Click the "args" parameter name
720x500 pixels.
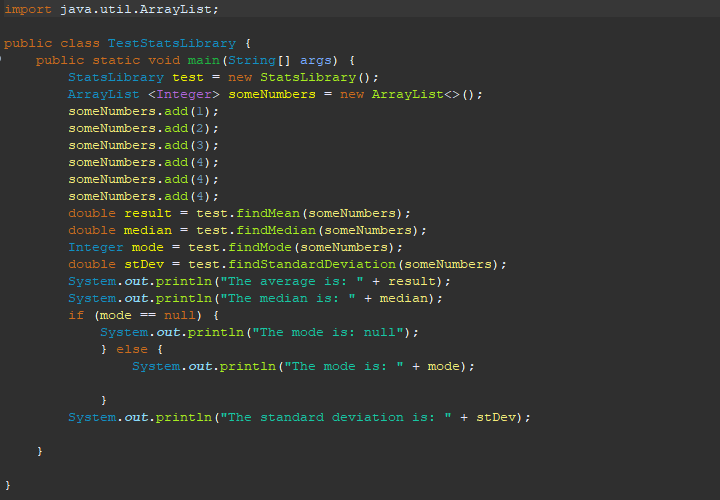315,61
